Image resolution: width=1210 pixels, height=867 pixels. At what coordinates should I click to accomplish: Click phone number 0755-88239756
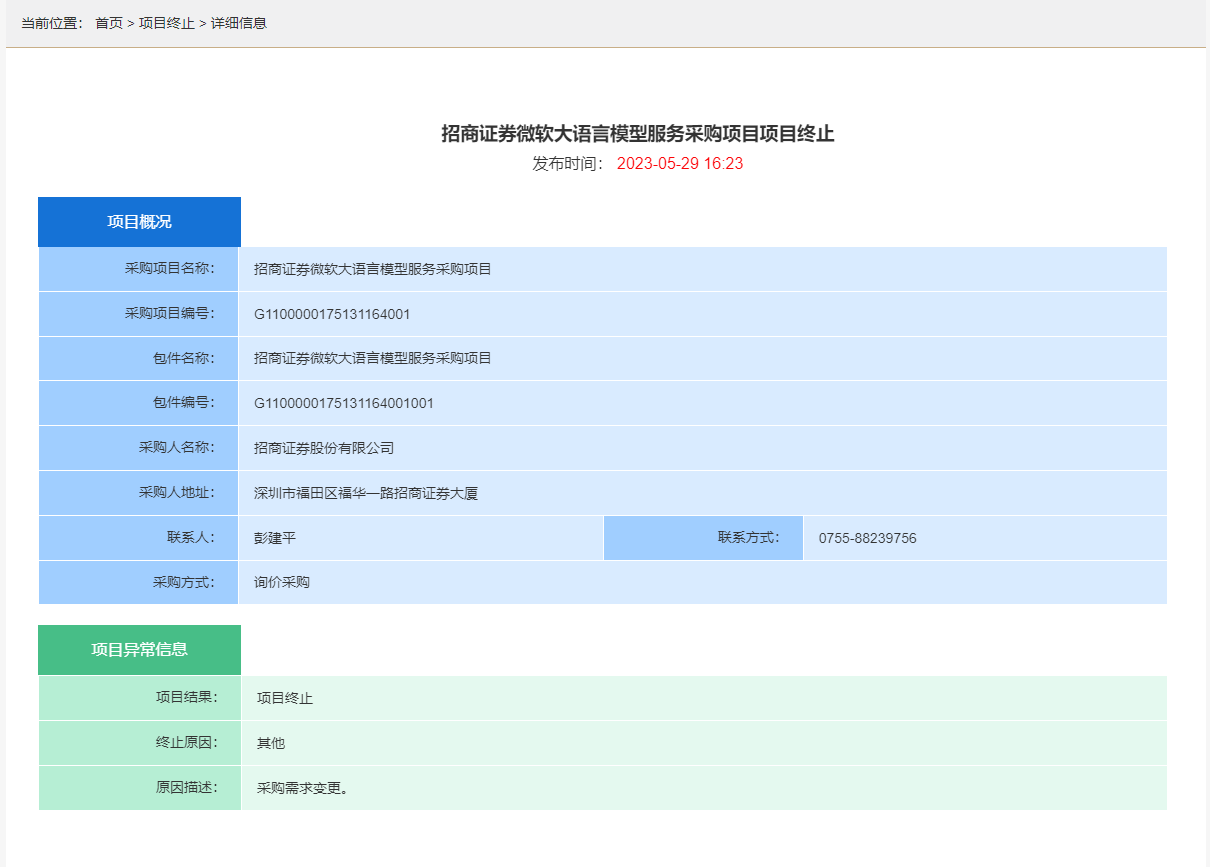pos(867,538)
